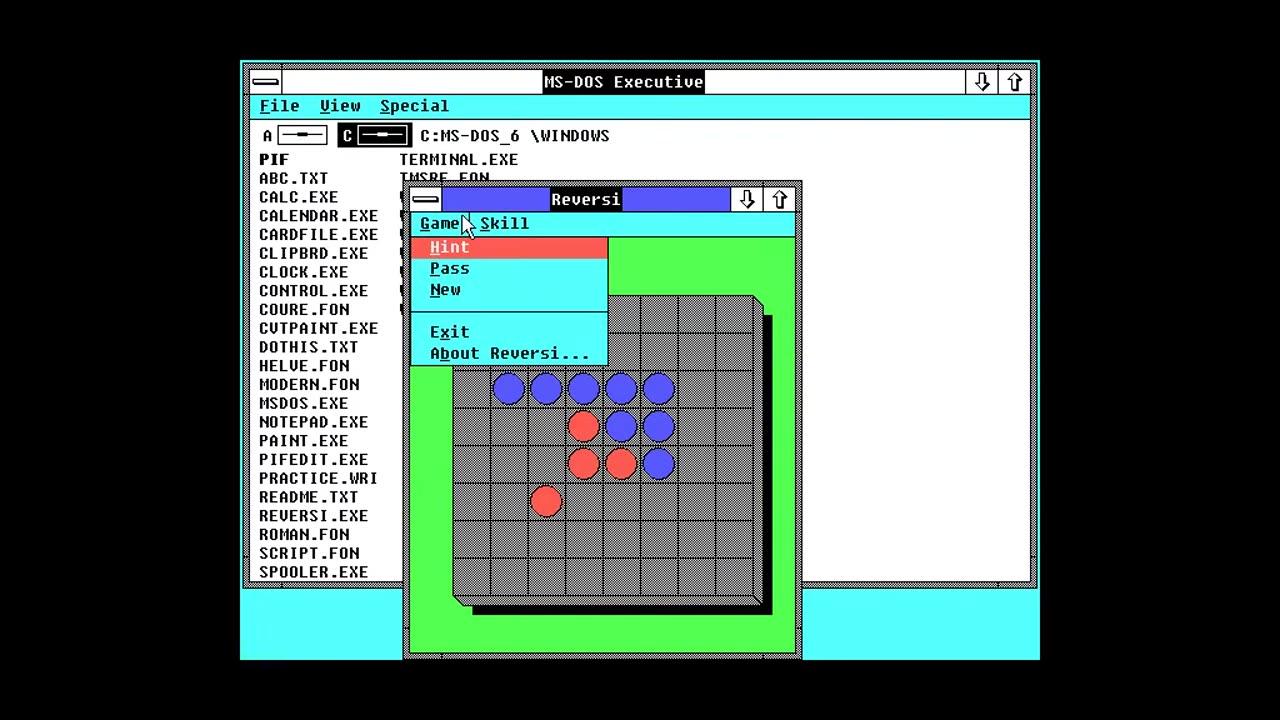The image size is (1280, 720).
Task: Select drive A icon
Action: click(x=294, y=136)
